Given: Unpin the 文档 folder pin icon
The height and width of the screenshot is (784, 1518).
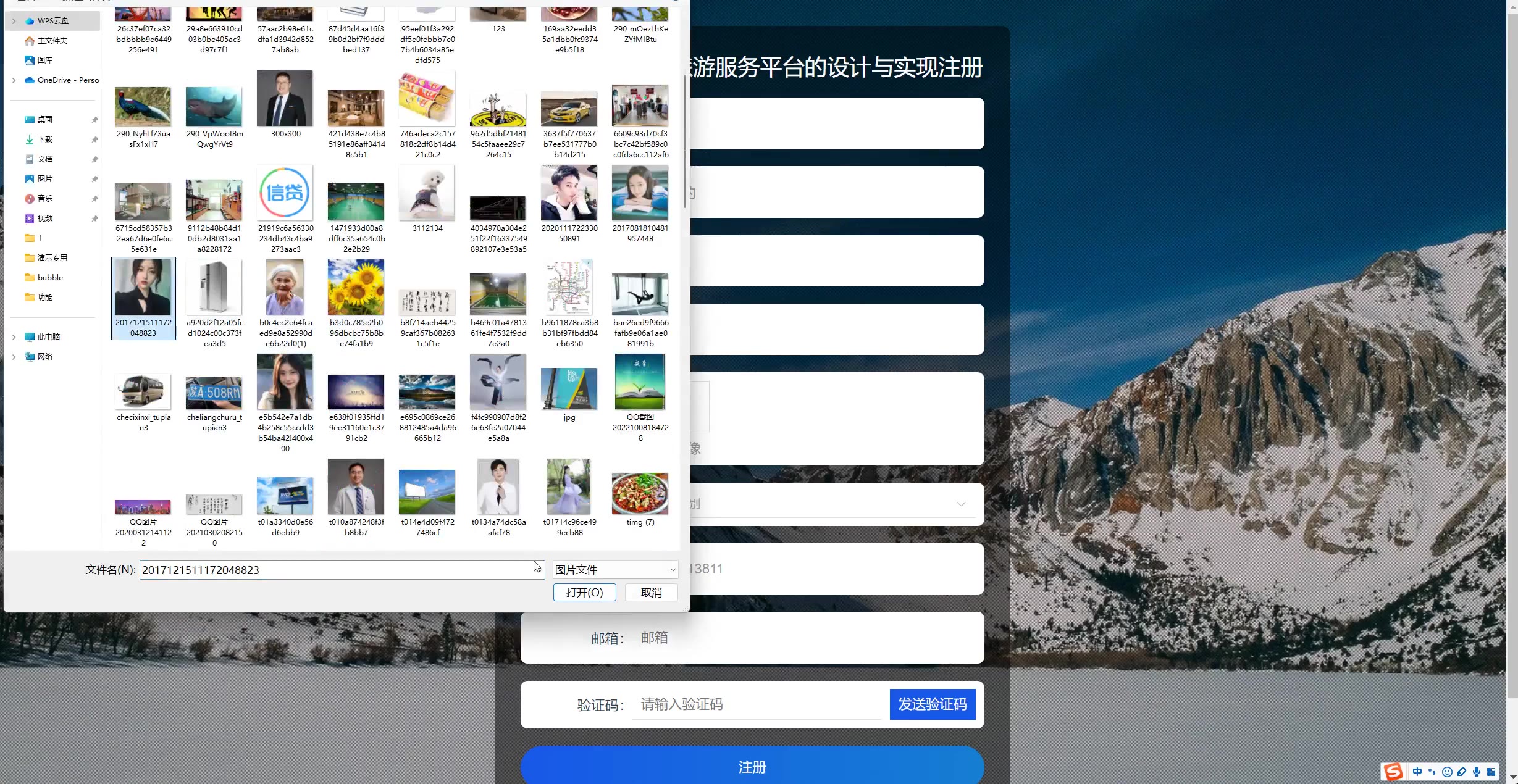Looking at the screenshot, I should coord(94,159).
